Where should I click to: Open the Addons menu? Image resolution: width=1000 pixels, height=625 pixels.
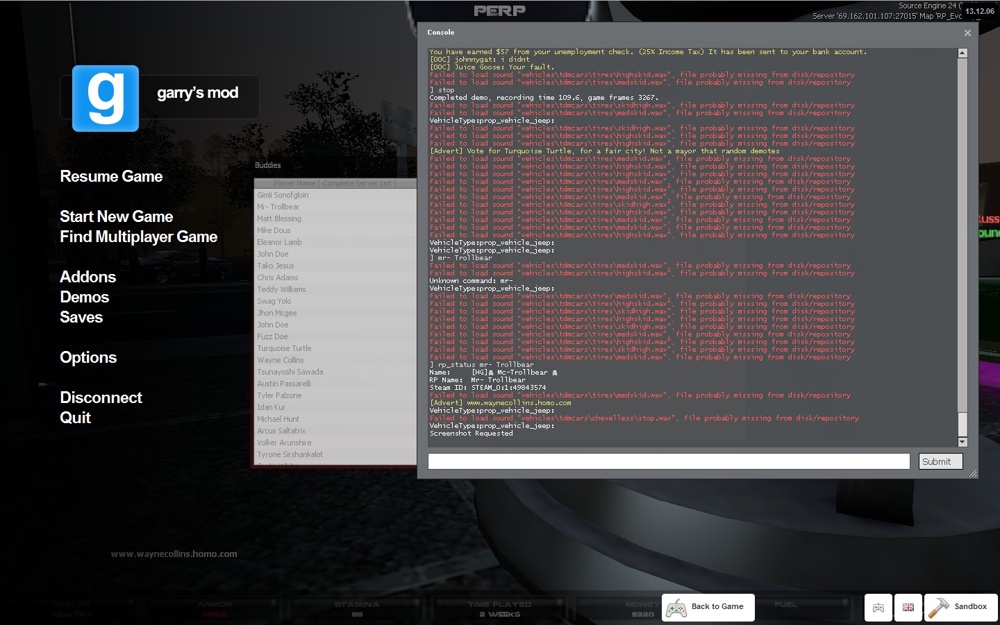coord(88,277)
